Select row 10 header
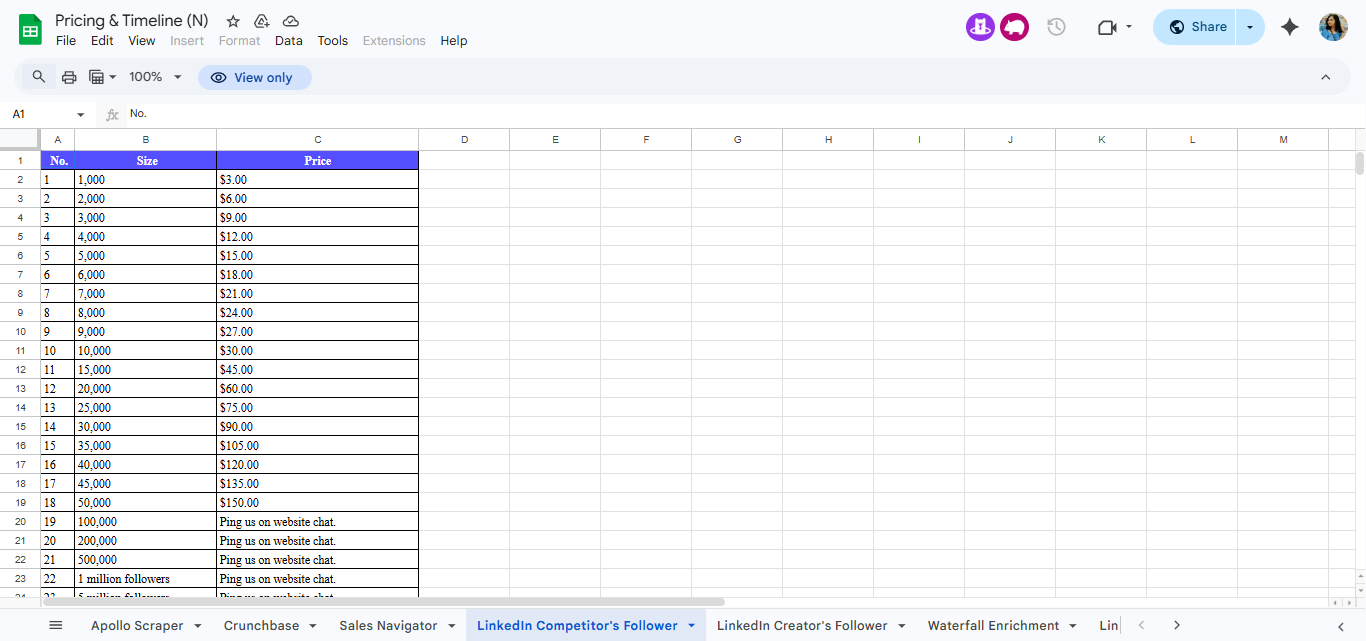Image resolution: width=1366 pixels, height=641 pixels. pyautogui.click(x=20, y=332)
